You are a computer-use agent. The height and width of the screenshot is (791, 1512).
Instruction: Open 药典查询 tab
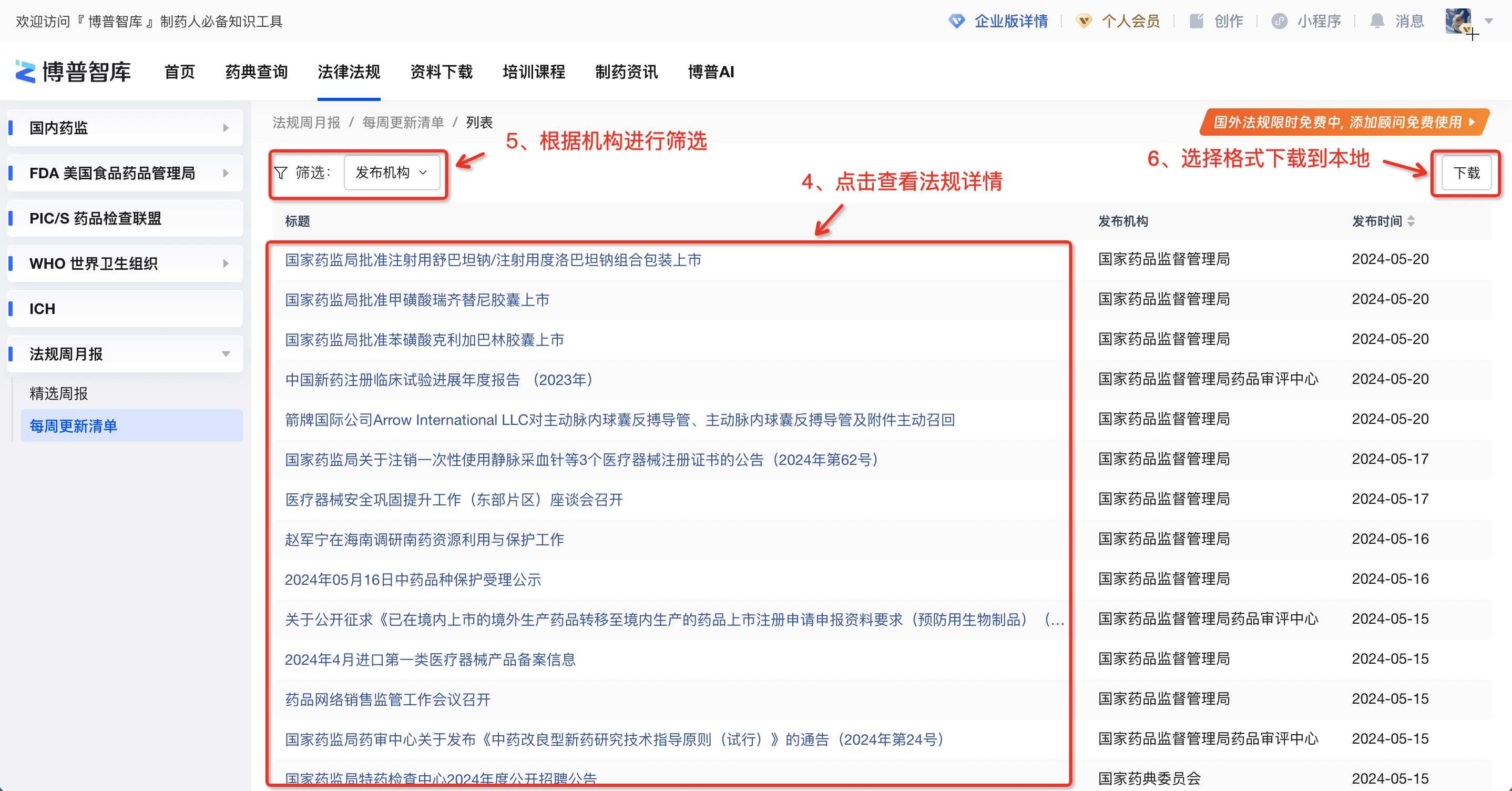[x=257, y=72]
